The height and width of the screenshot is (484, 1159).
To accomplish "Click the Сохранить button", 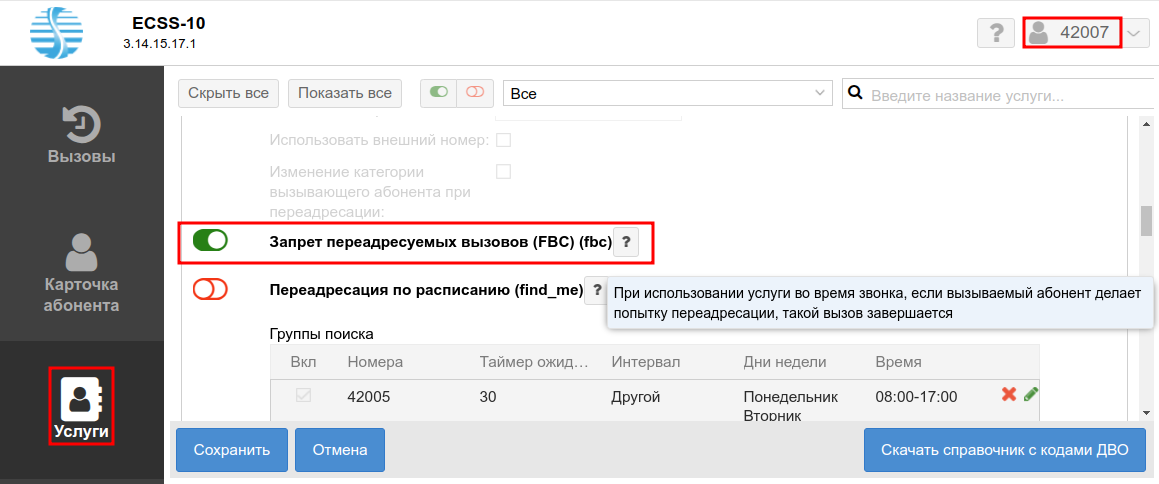I will click(x=232, y=450).
